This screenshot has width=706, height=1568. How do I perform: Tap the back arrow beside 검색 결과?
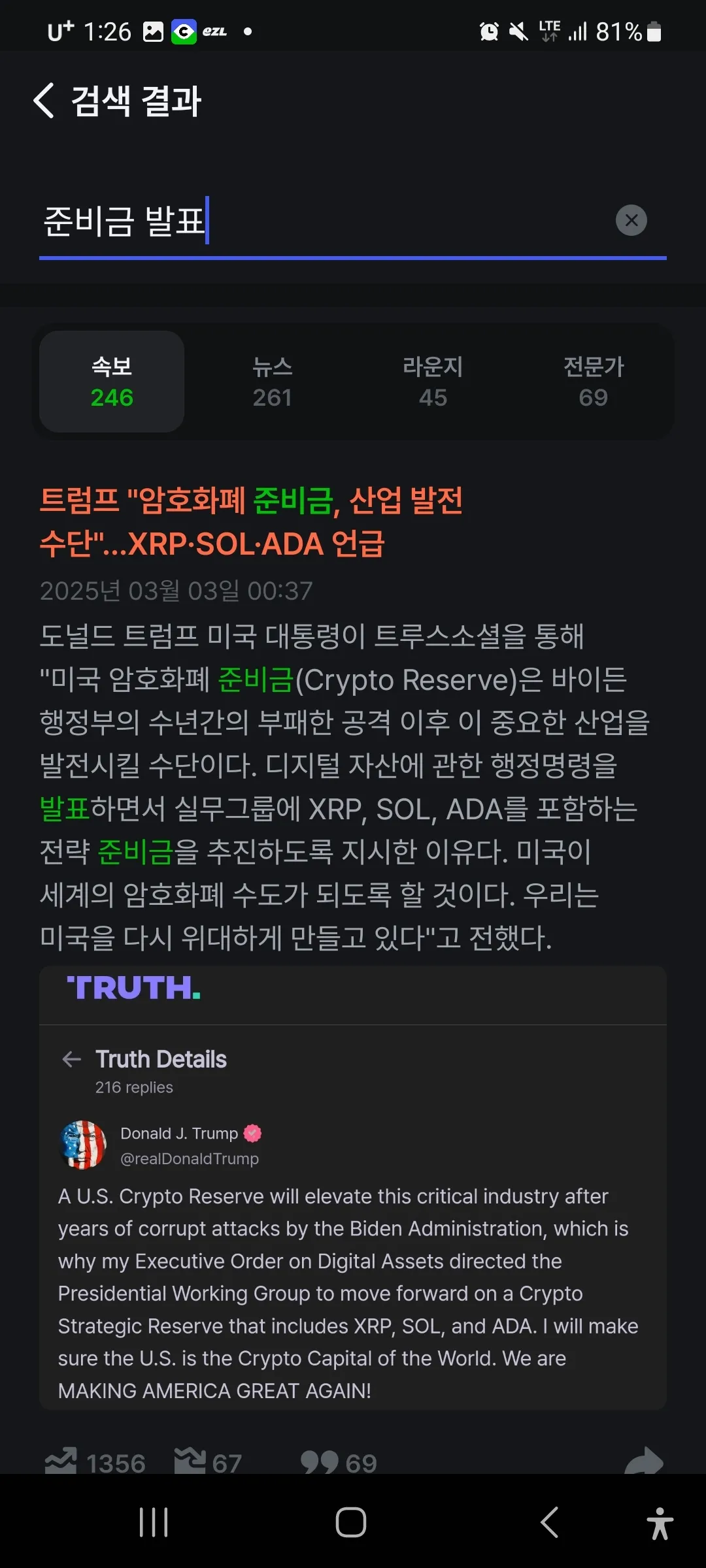(x=44, y=101)
